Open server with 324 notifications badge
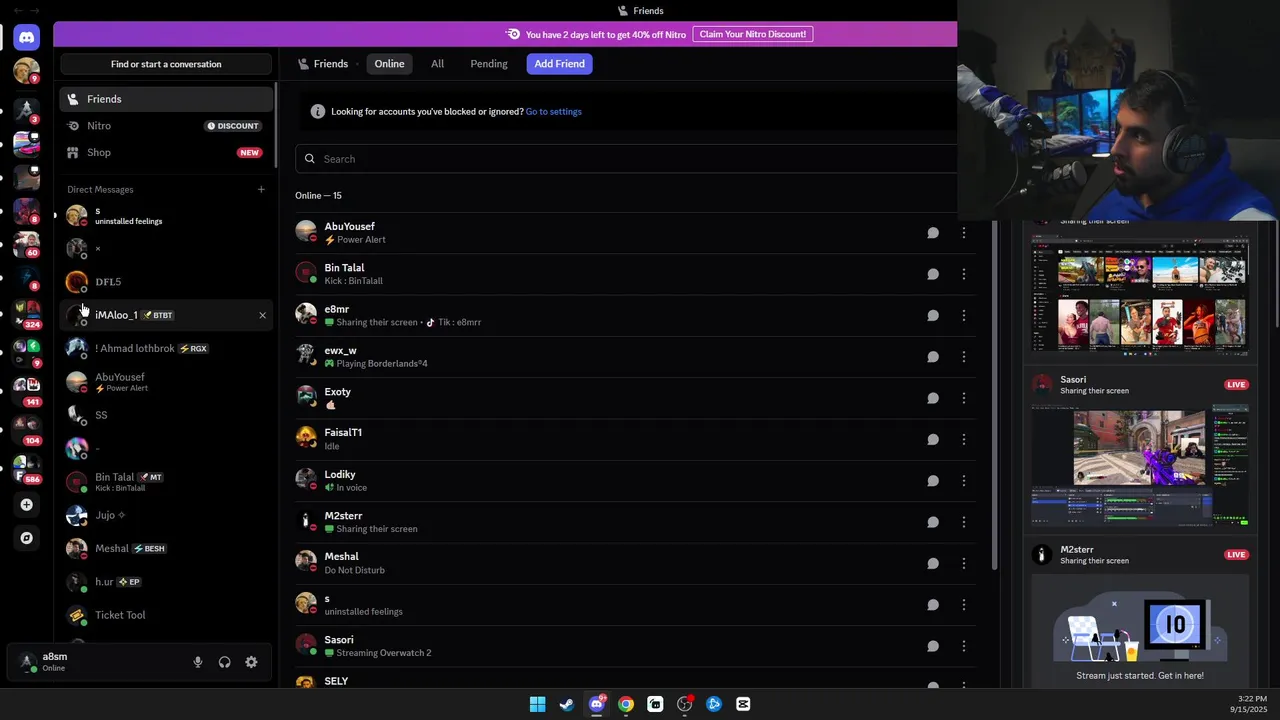 [x=27, y=315]
